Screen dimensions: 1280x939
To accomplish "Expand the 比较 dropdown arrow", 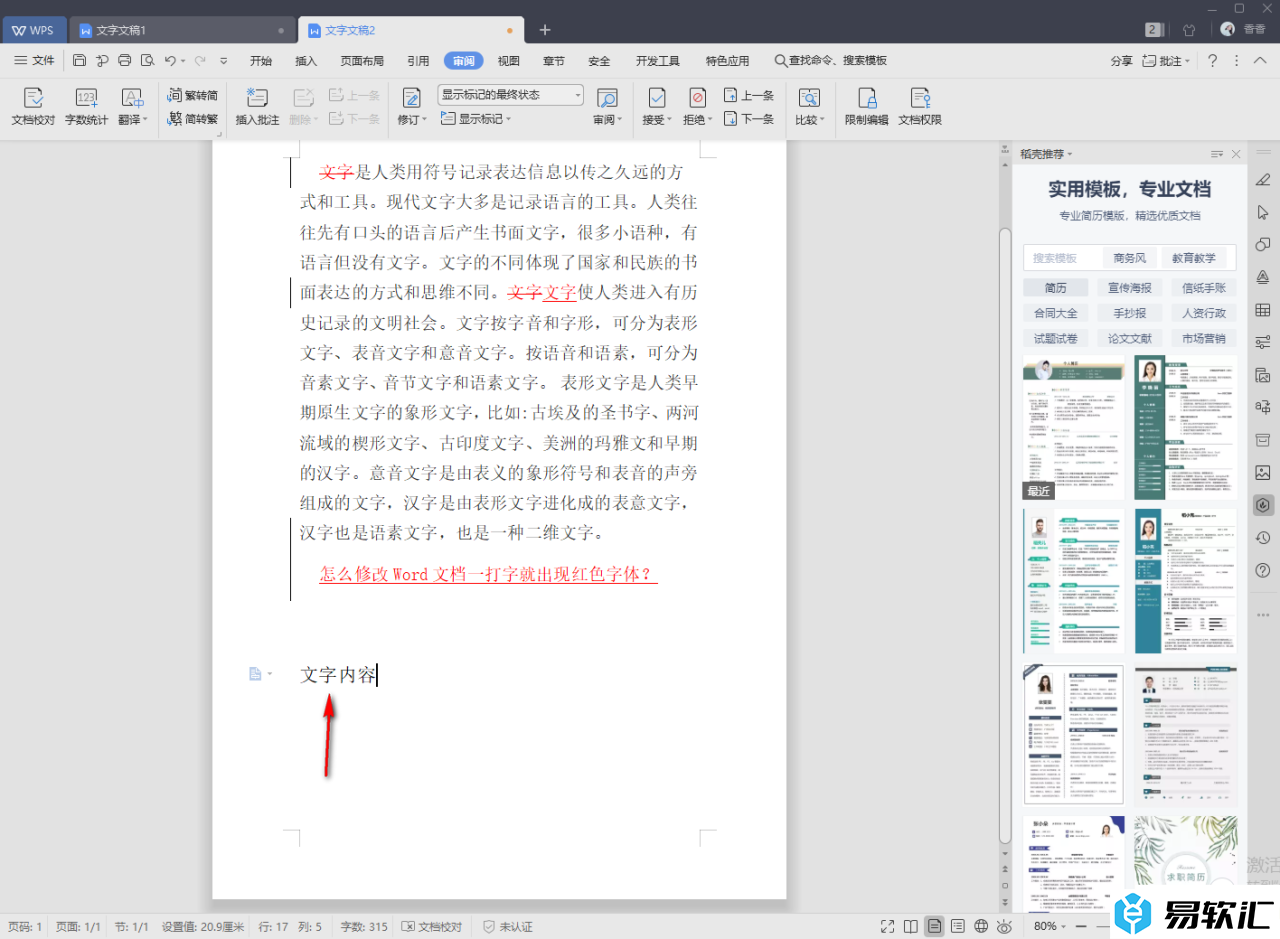I will [822, 120].
